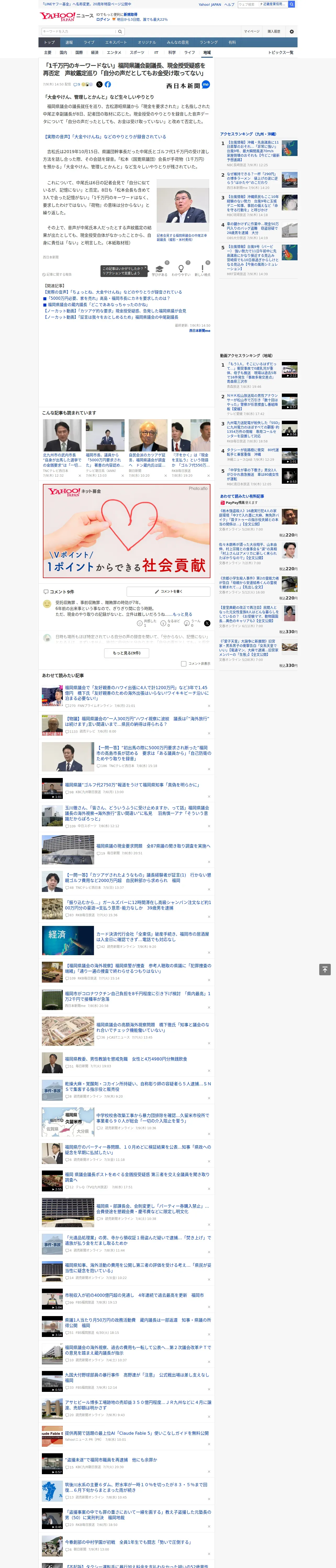React with わかりやすい lightbulb icon
Image resolution: width=336 pixels, height=1568 pixels.
tap(181, 268)
